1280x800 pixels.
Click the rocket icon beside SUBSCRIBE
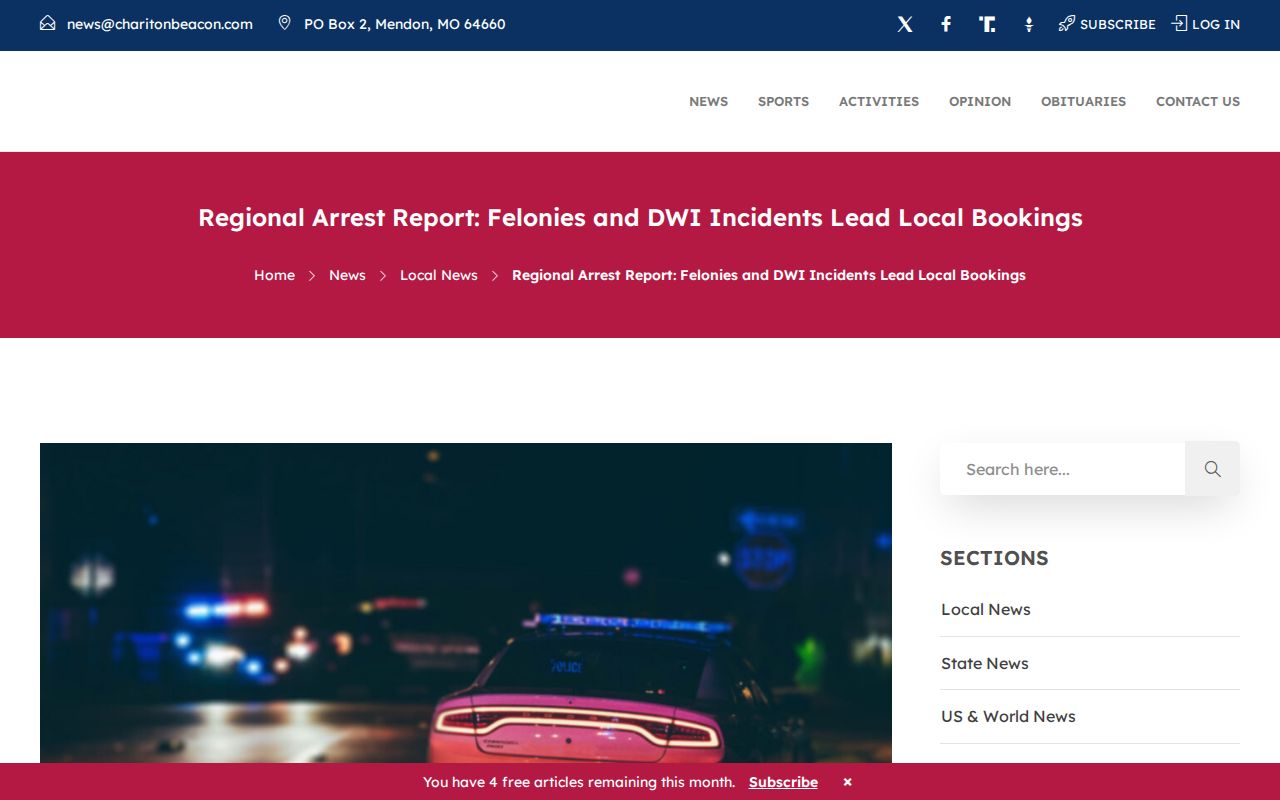pos(1067,23)
